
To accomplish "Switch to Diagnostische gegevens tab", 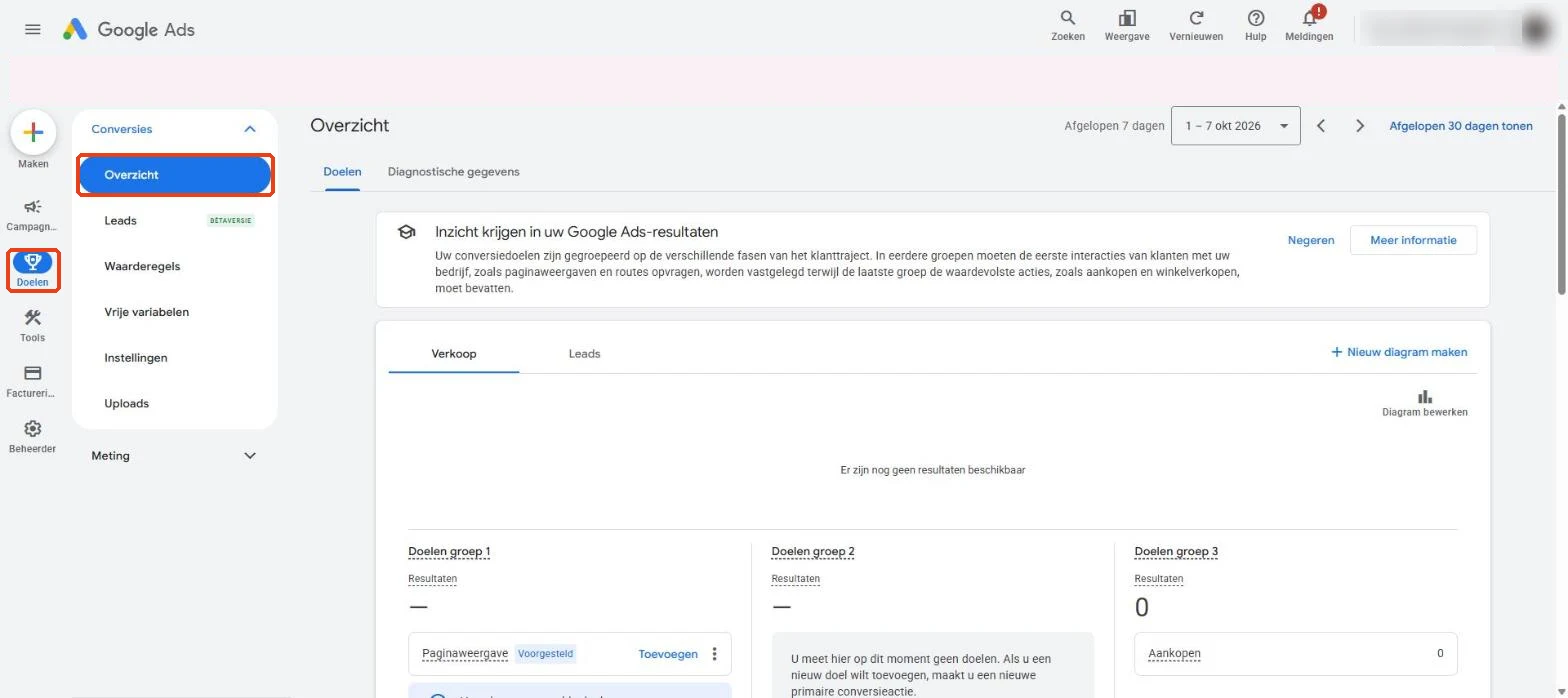I will (x=453, y=172).
